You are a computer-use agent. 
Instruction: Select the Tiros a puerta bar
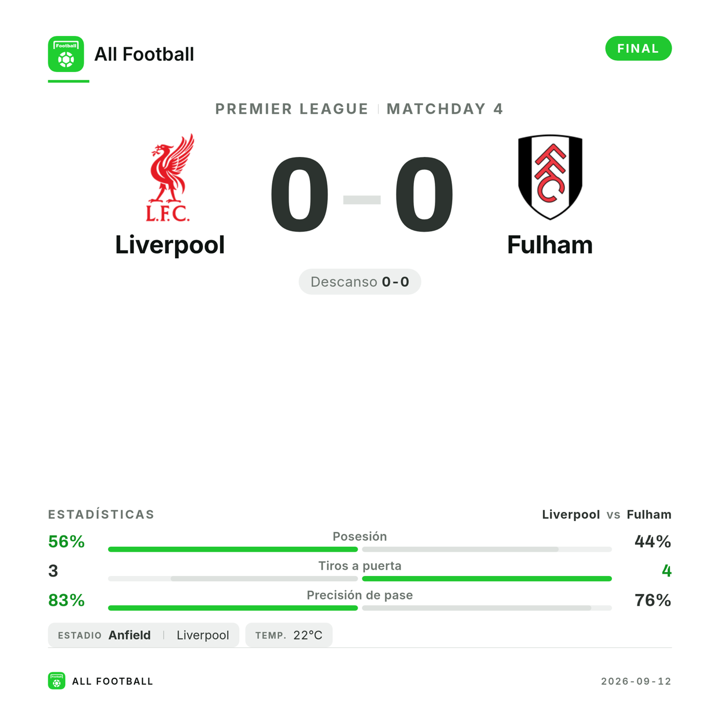tap(360, 579)
